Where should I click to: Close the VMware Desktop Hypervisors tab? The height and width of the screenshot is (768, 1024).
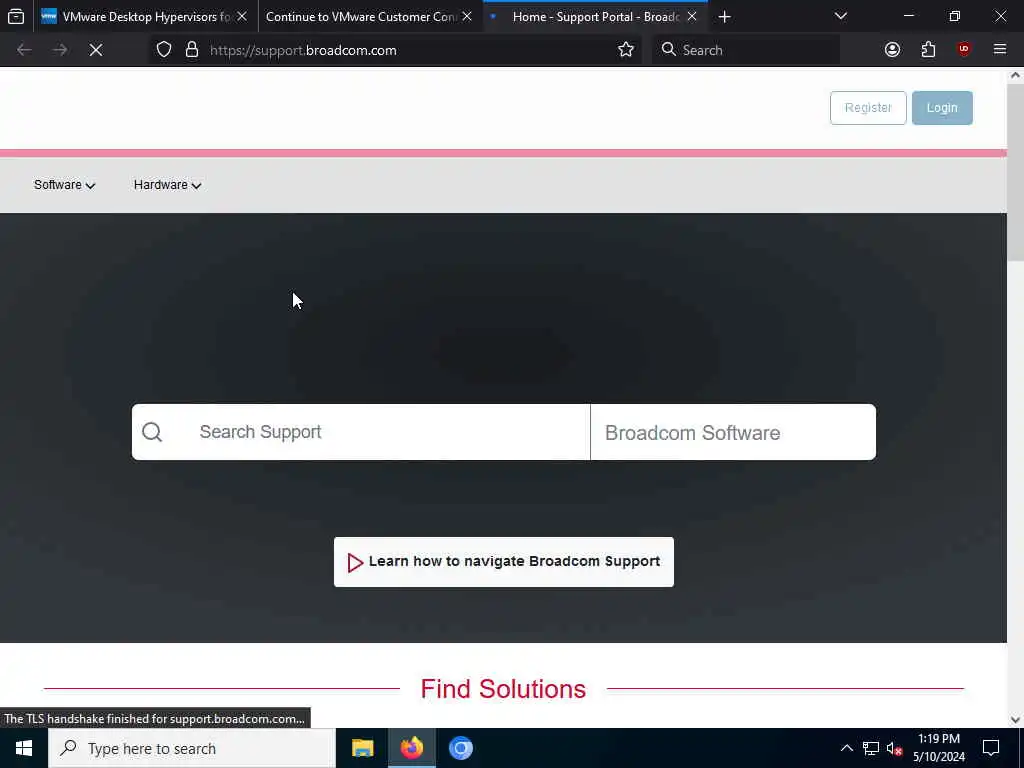[242, 17]
